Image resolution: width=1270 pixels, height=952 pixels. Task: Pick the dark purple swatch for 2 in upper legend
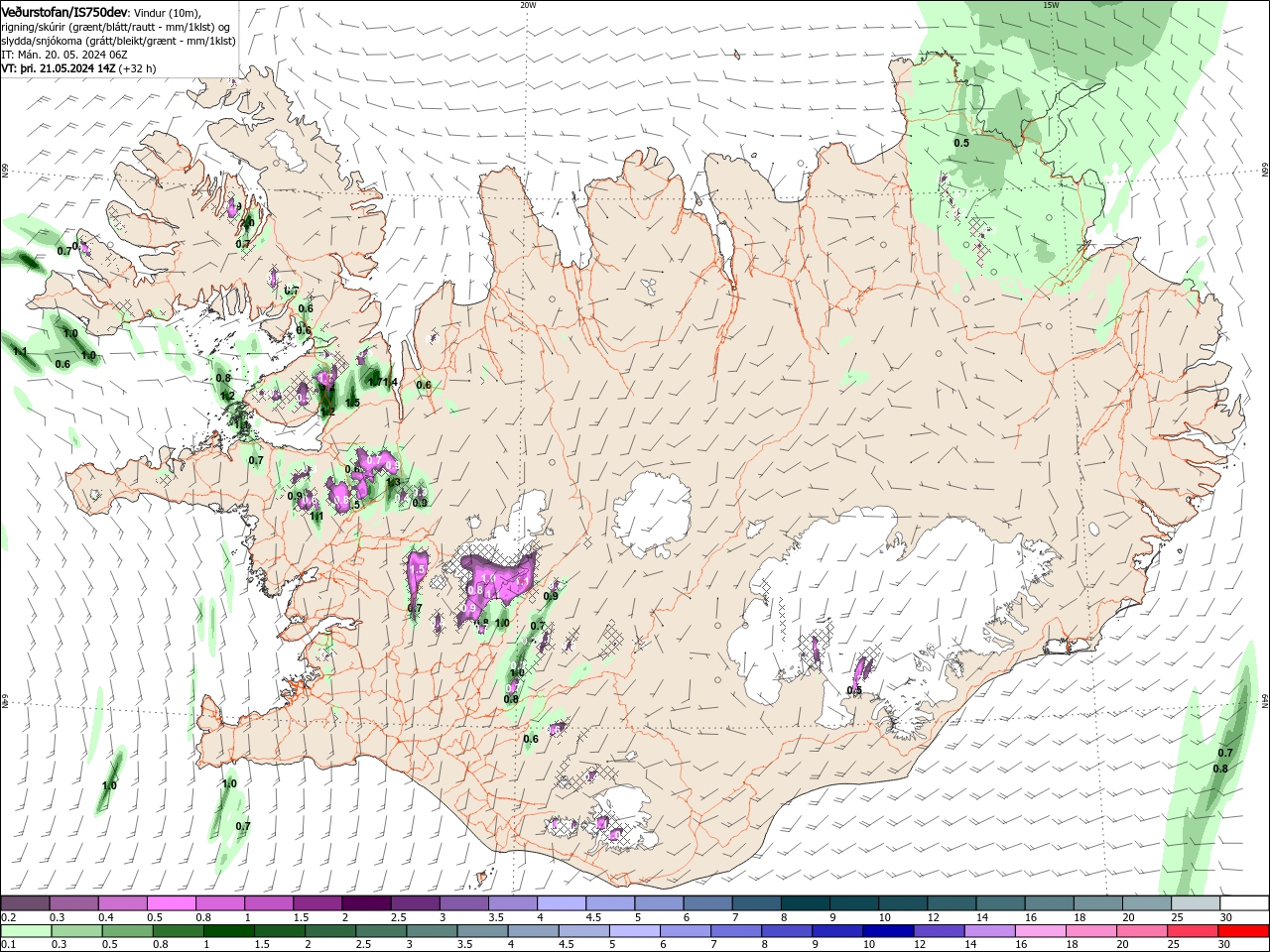click(365, 903)
